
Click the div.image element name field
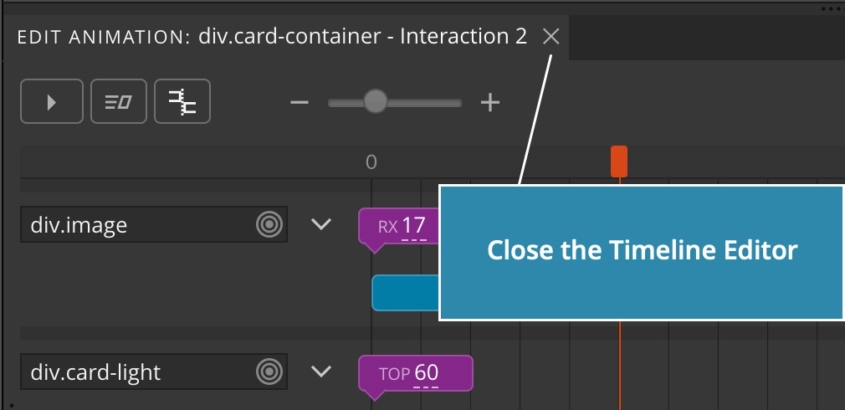click(154, 224)
